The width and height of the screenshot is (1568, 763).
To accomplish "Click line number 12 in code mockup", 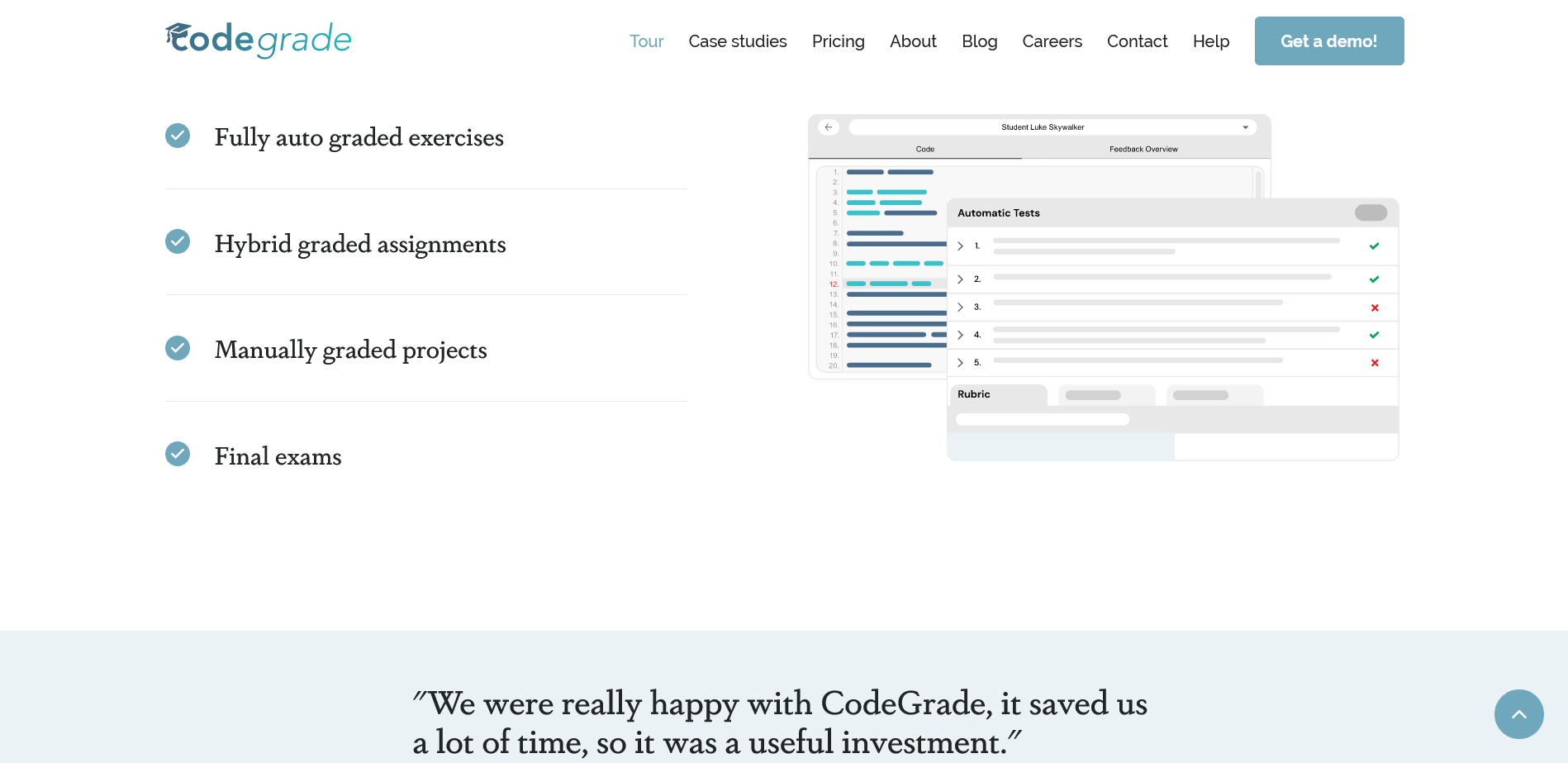I will point(834,284).
